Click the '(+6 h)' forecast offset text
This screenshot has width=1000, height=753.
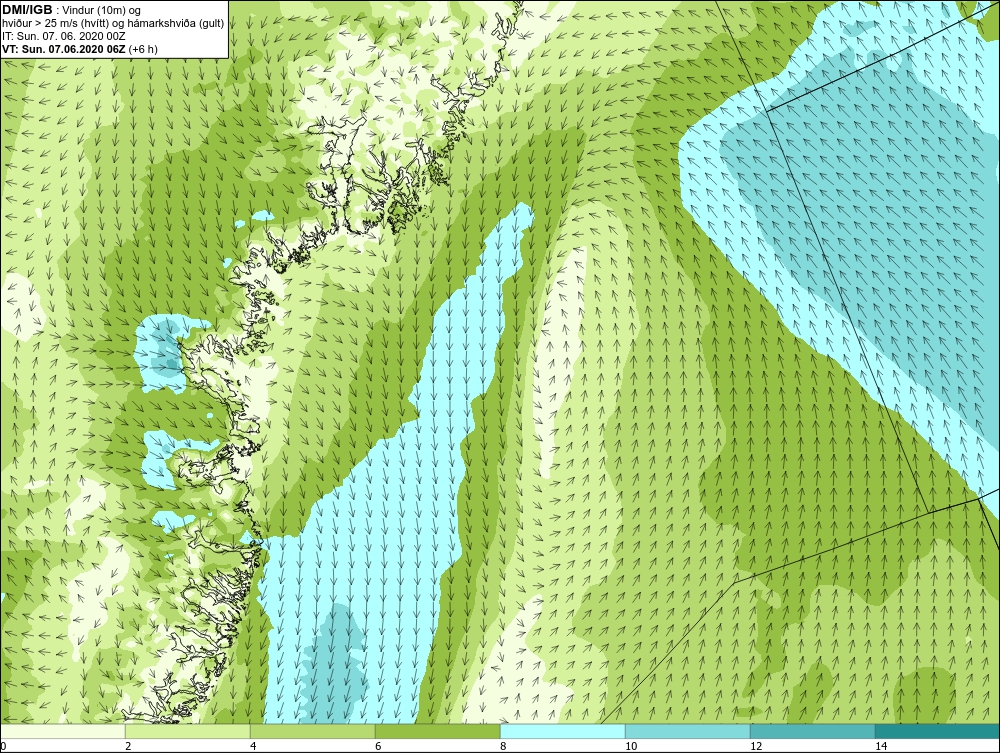pyautogui.click(x=143, y=49)
